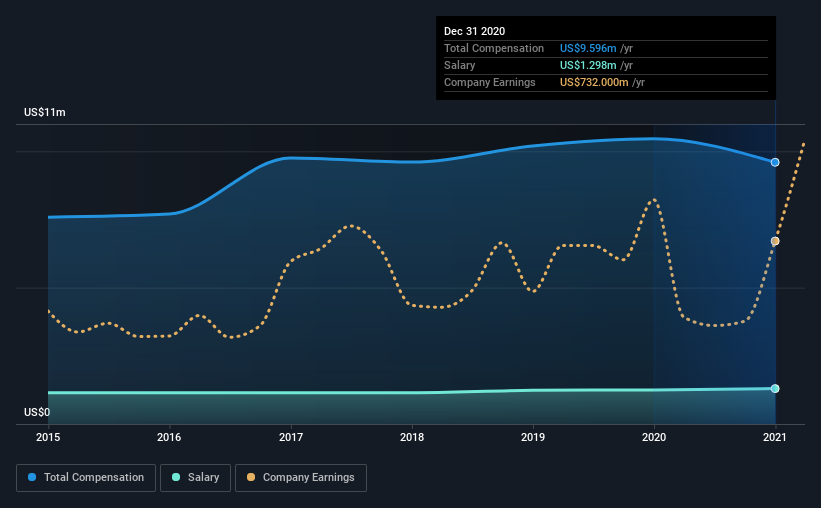Click the 2015 x-axis label

(x=48, y=437)
